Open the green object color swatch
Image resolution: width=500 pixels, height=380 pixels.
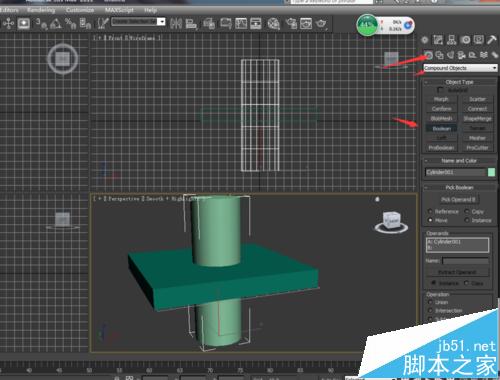[491, 172]
